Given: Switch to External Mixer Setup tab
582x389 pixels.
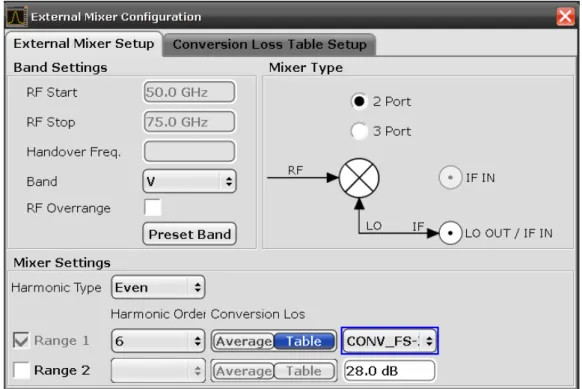Looking at the screenshot, I should click(84, 44).
